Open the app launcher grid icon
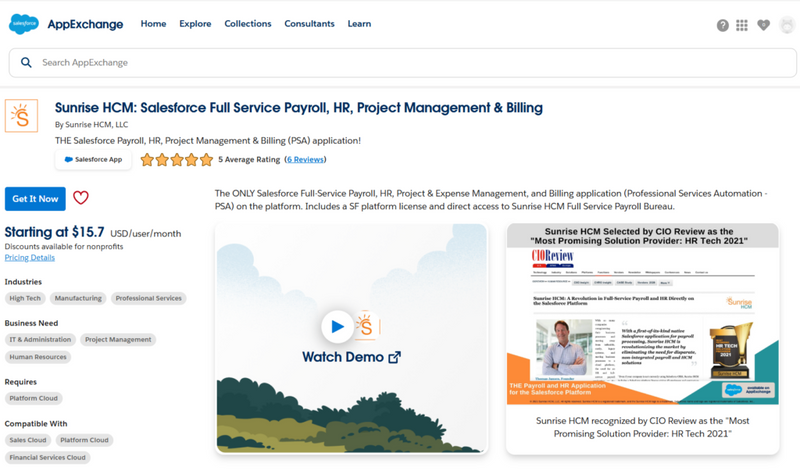800x470 pixels. coord(742,25)
